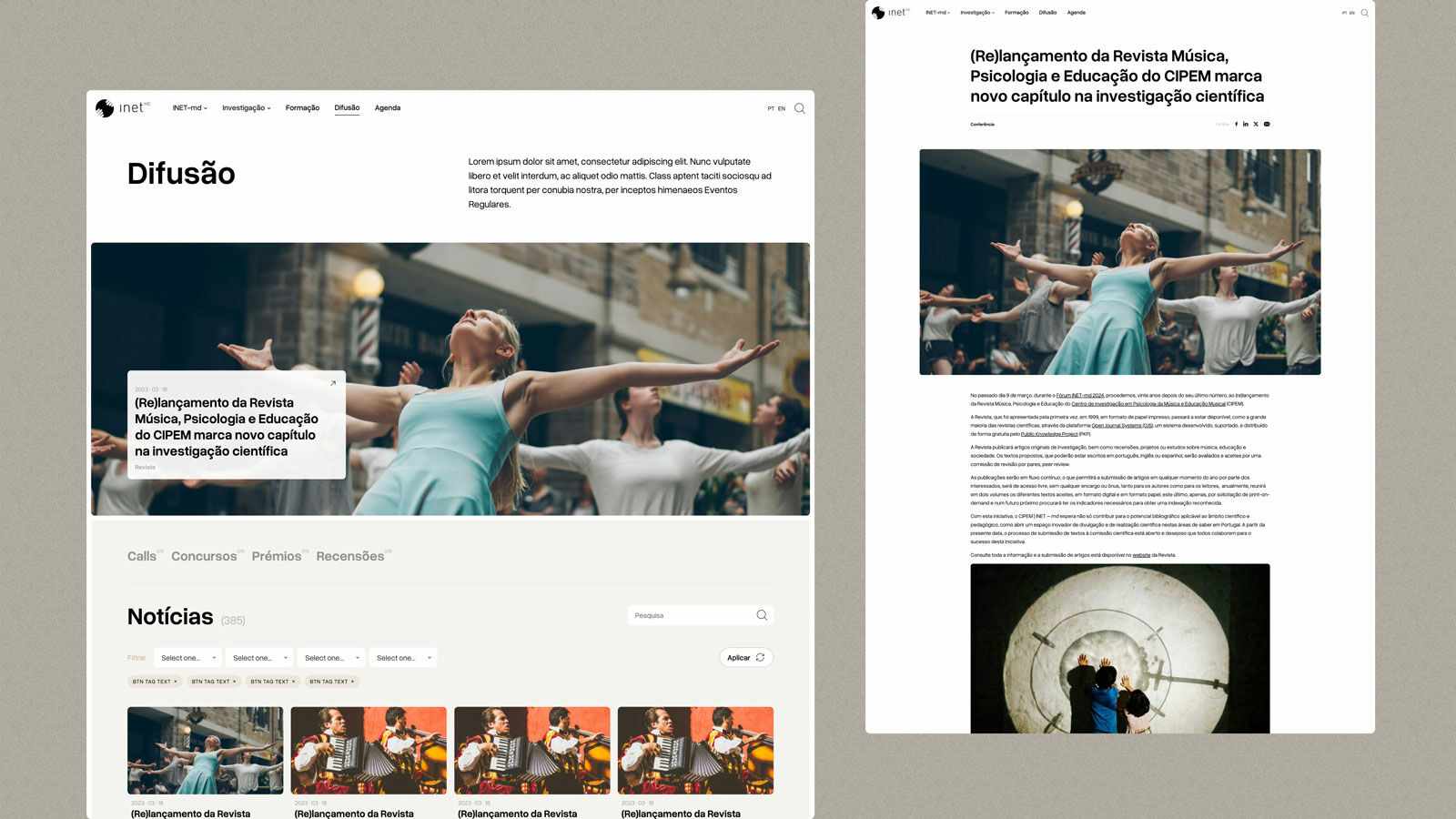Open the second news card accordion thumbnail

[x=369, y=751]
